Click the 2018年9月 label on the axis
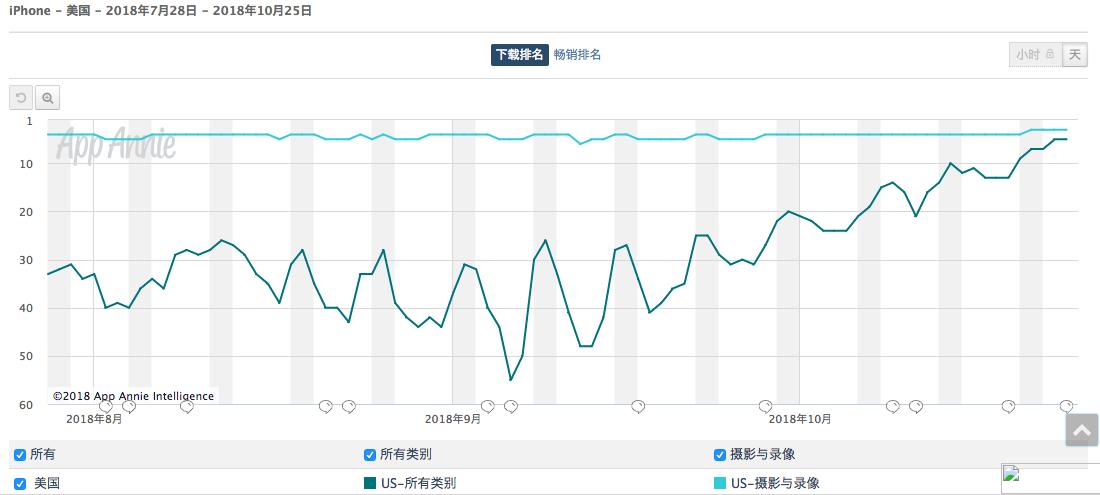The image size is (1100, 495). click(453, 419)
